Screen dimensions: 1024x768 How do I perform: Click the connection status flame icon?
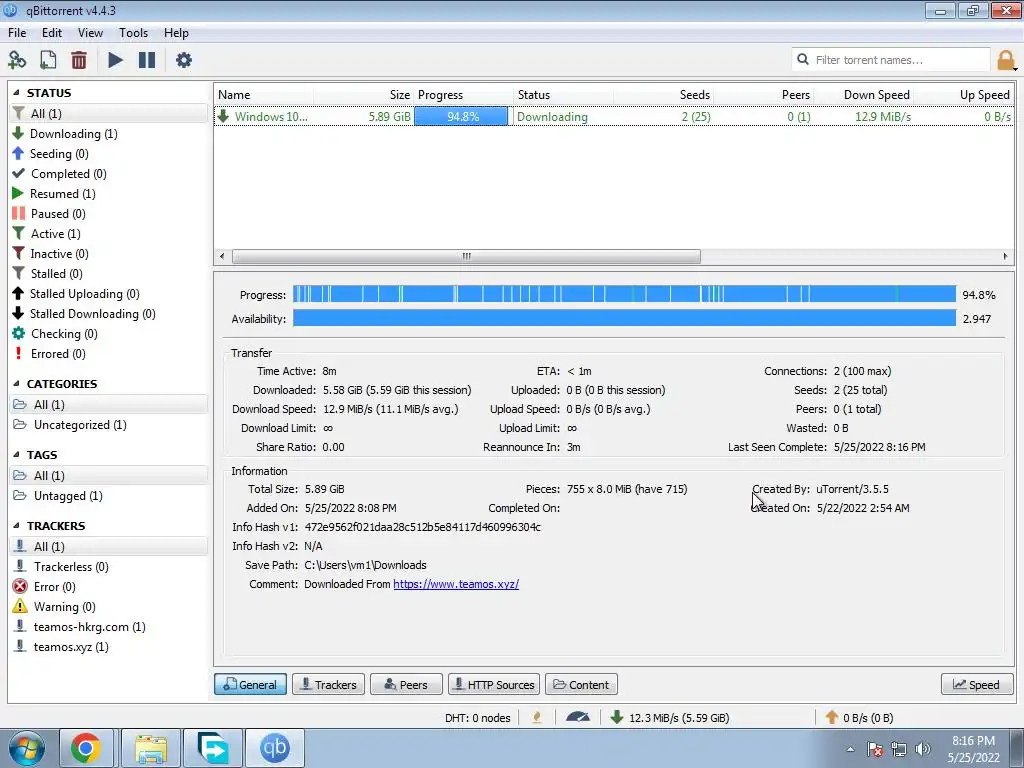(x=537, y=717)
